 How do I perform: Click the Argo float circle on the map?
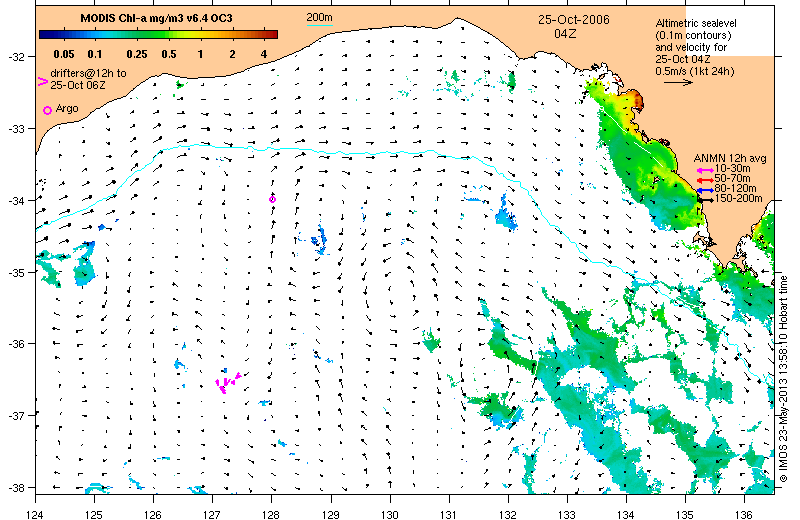coord(272,200)
